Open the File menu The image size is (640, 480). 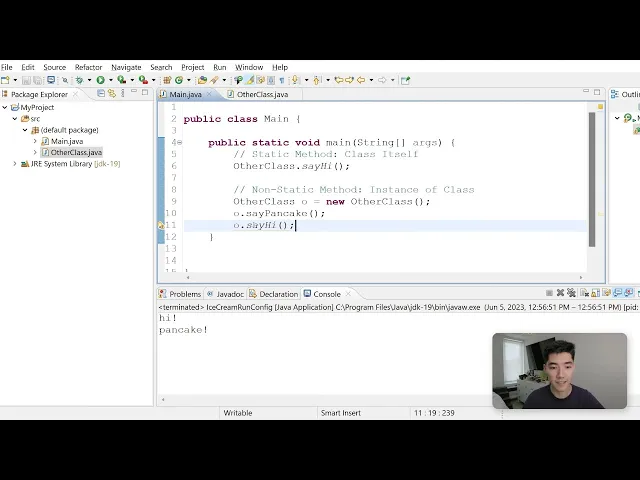click(x=7, y=67)
